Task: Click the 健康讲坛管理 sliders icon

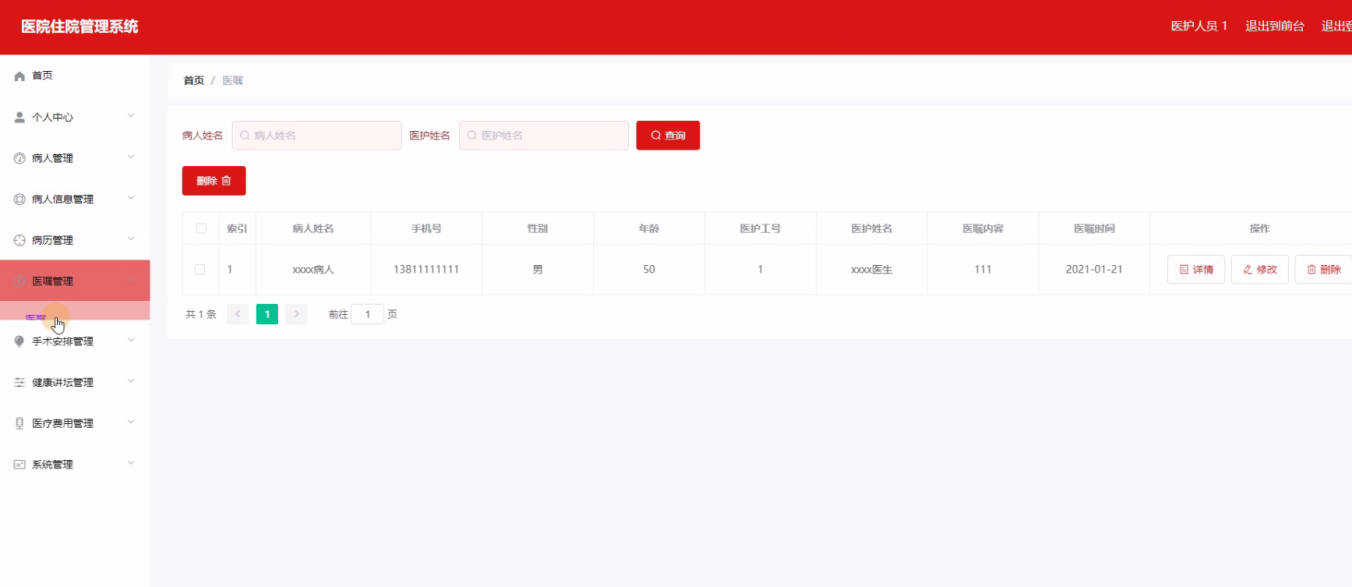Action: [19, 382]
